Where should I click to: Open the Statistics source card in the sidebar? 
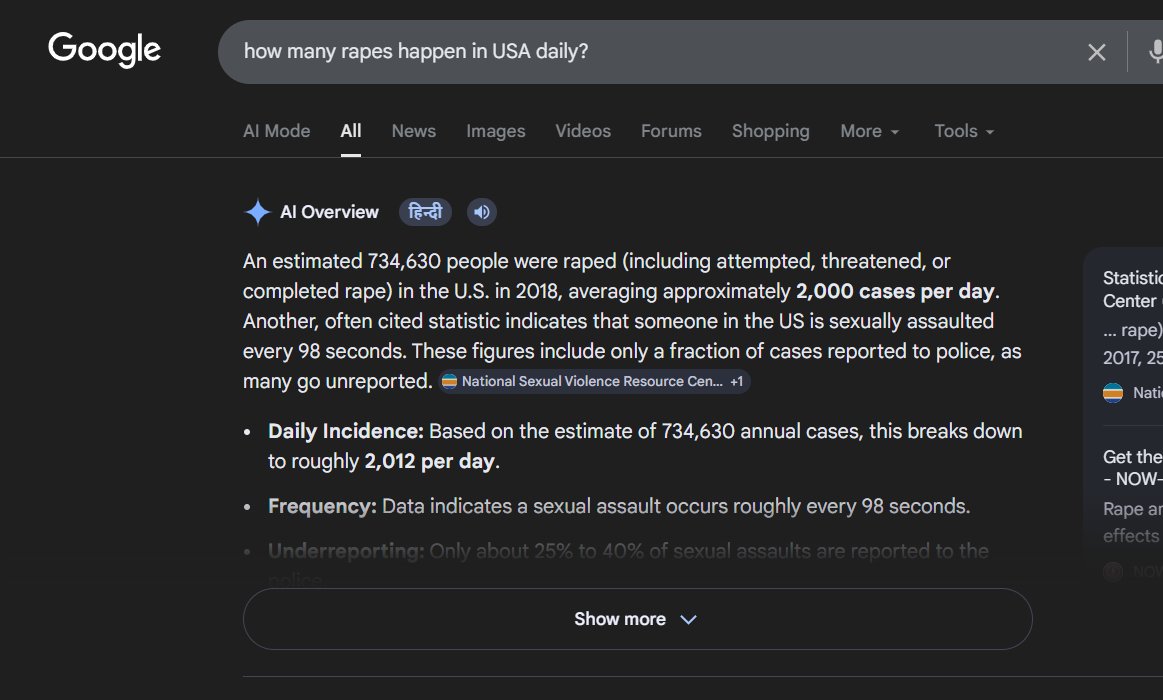[1133, 337]
